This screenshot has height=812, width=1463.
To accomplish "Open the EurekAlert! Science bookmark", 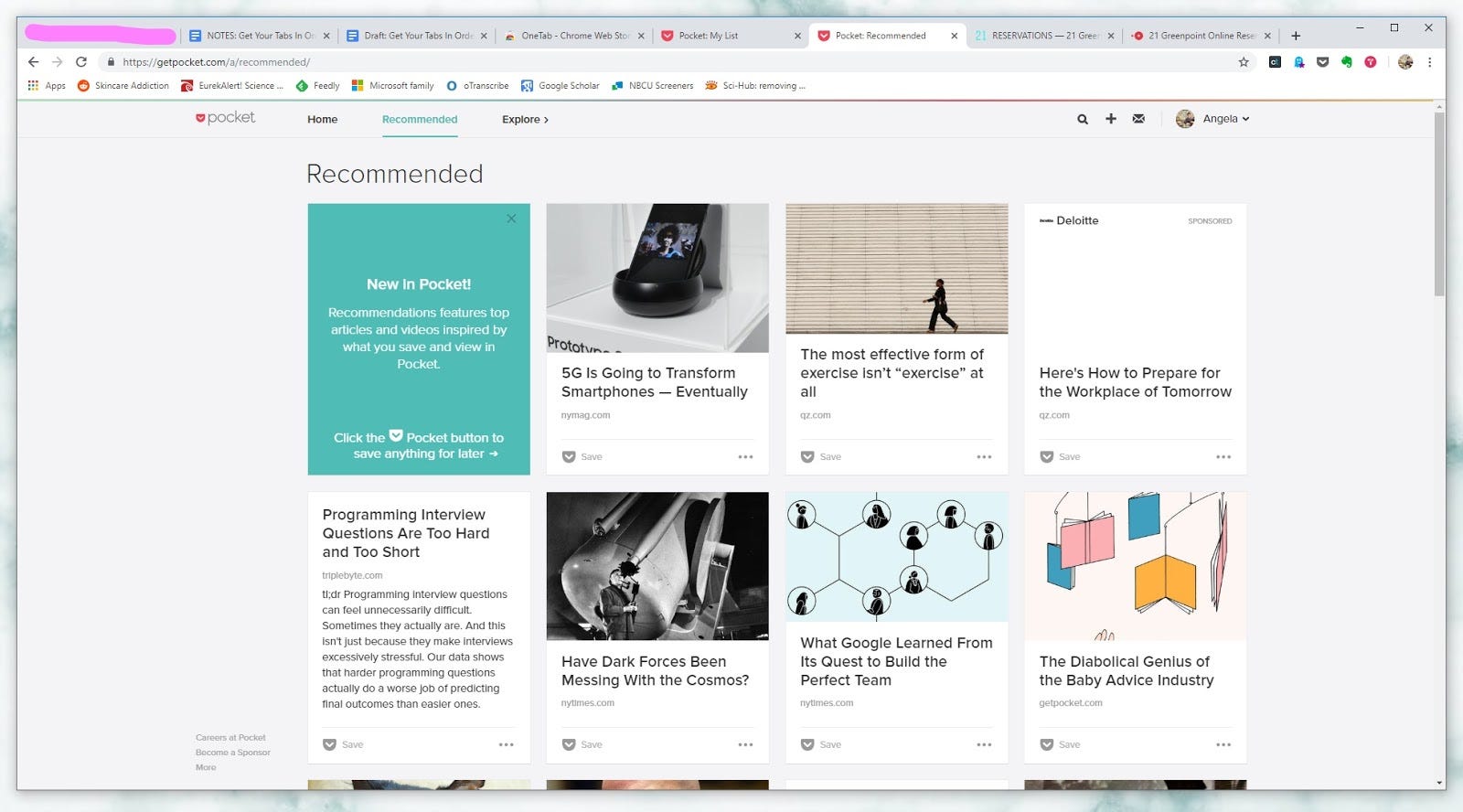I will pos(232,86).
